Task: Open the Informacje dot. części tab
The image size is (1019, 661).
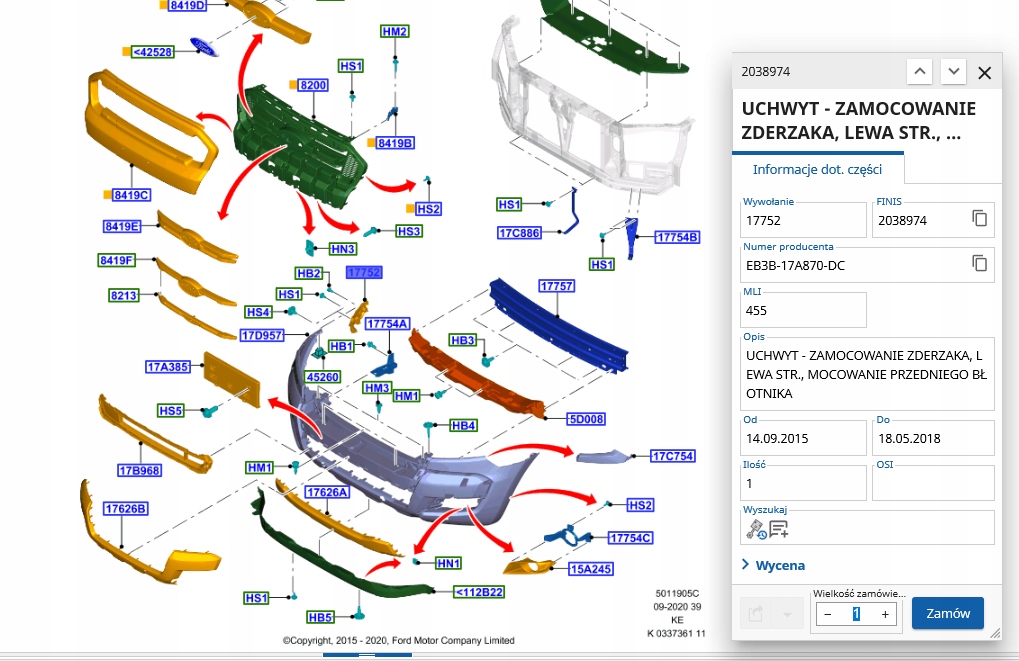Action: [x=817, y=170]
